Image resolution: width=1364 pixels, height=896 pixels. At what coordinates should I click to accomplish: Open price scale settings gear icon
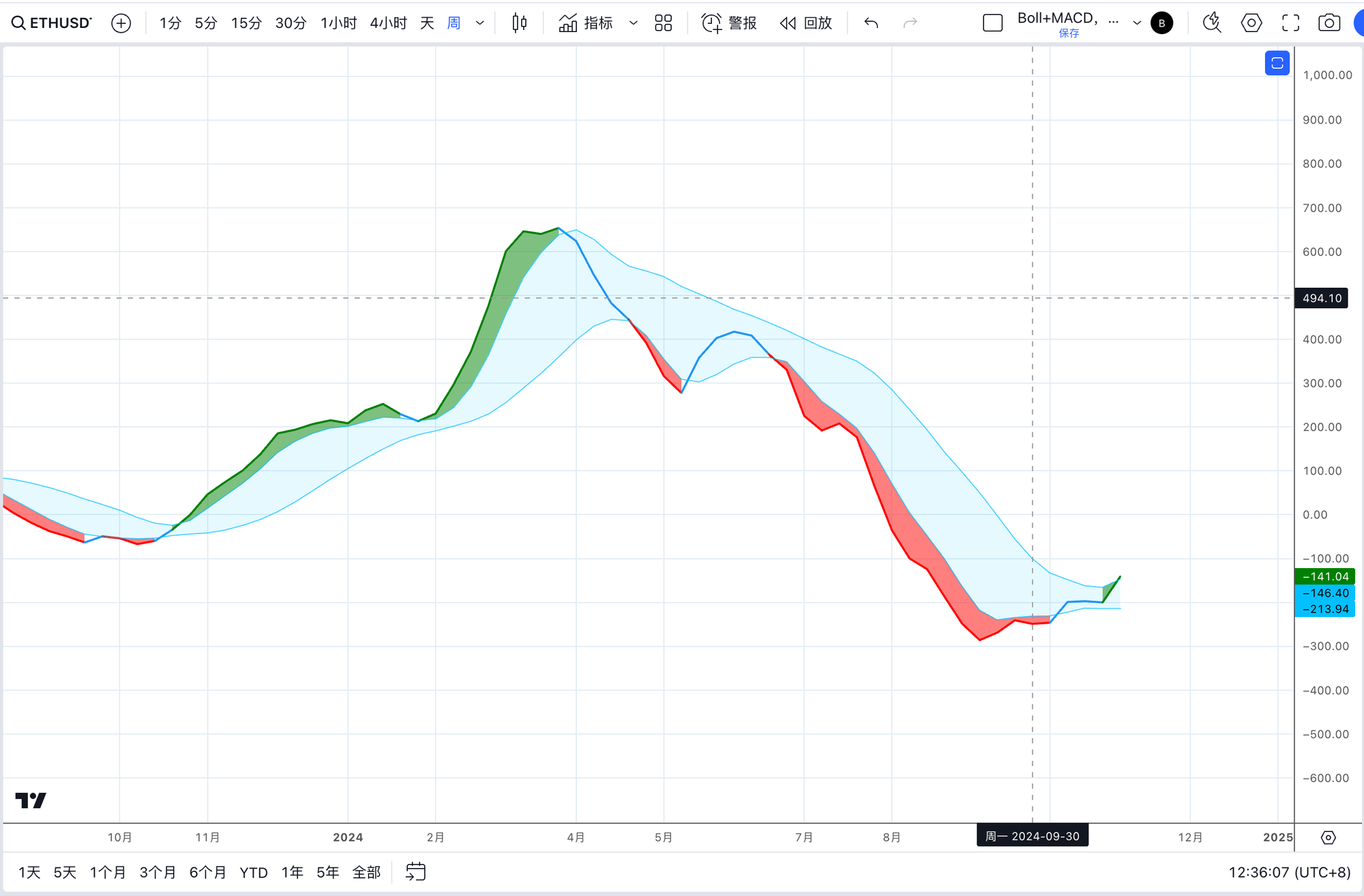(1328, 837)
